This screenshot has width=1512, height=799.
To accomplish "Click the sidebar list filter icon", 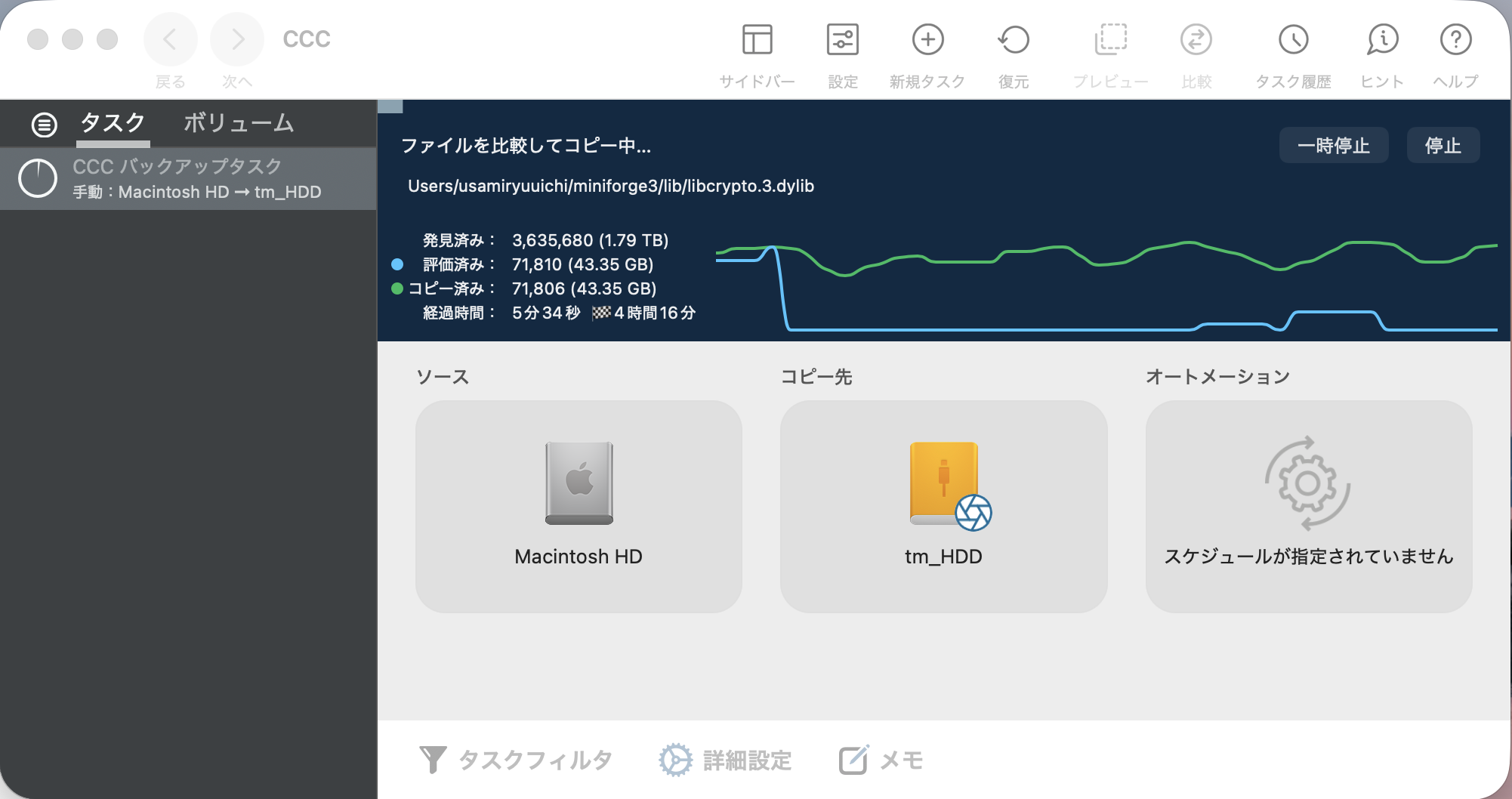I will tap(44, 125).
